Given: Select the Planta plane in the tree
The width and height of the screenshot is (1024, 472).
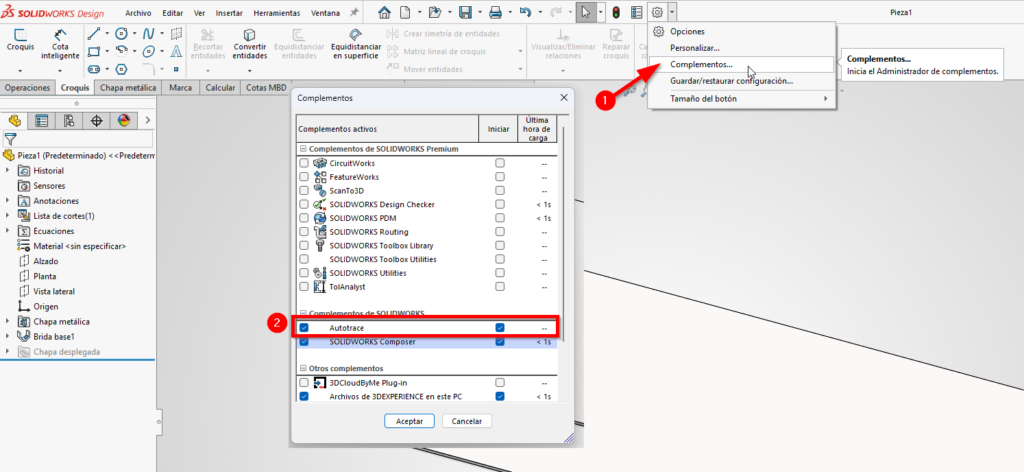Looking at the screenshot, I should (x=39, y=276).
